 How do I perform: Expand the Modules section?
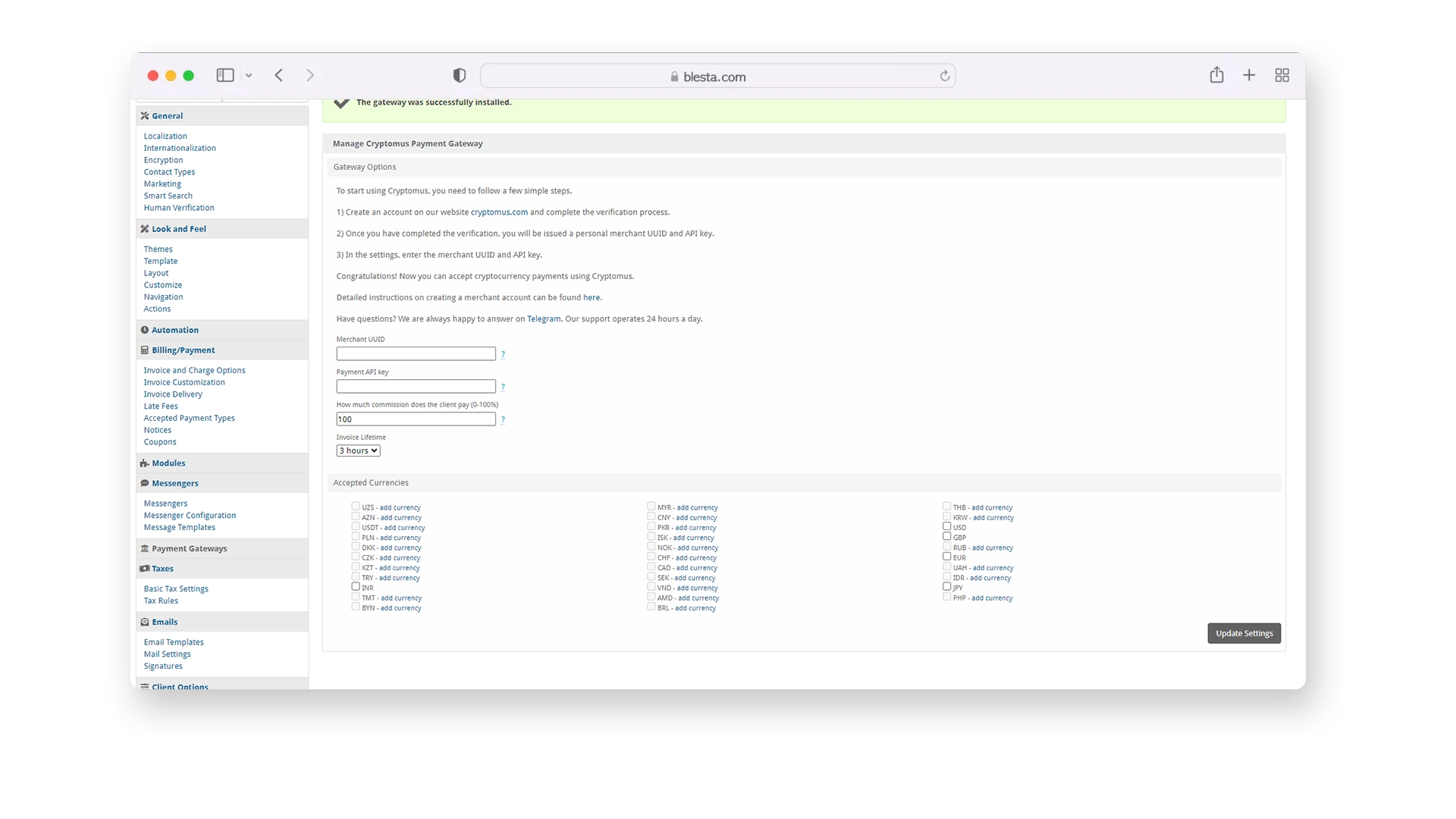click(x=168, y=463)
